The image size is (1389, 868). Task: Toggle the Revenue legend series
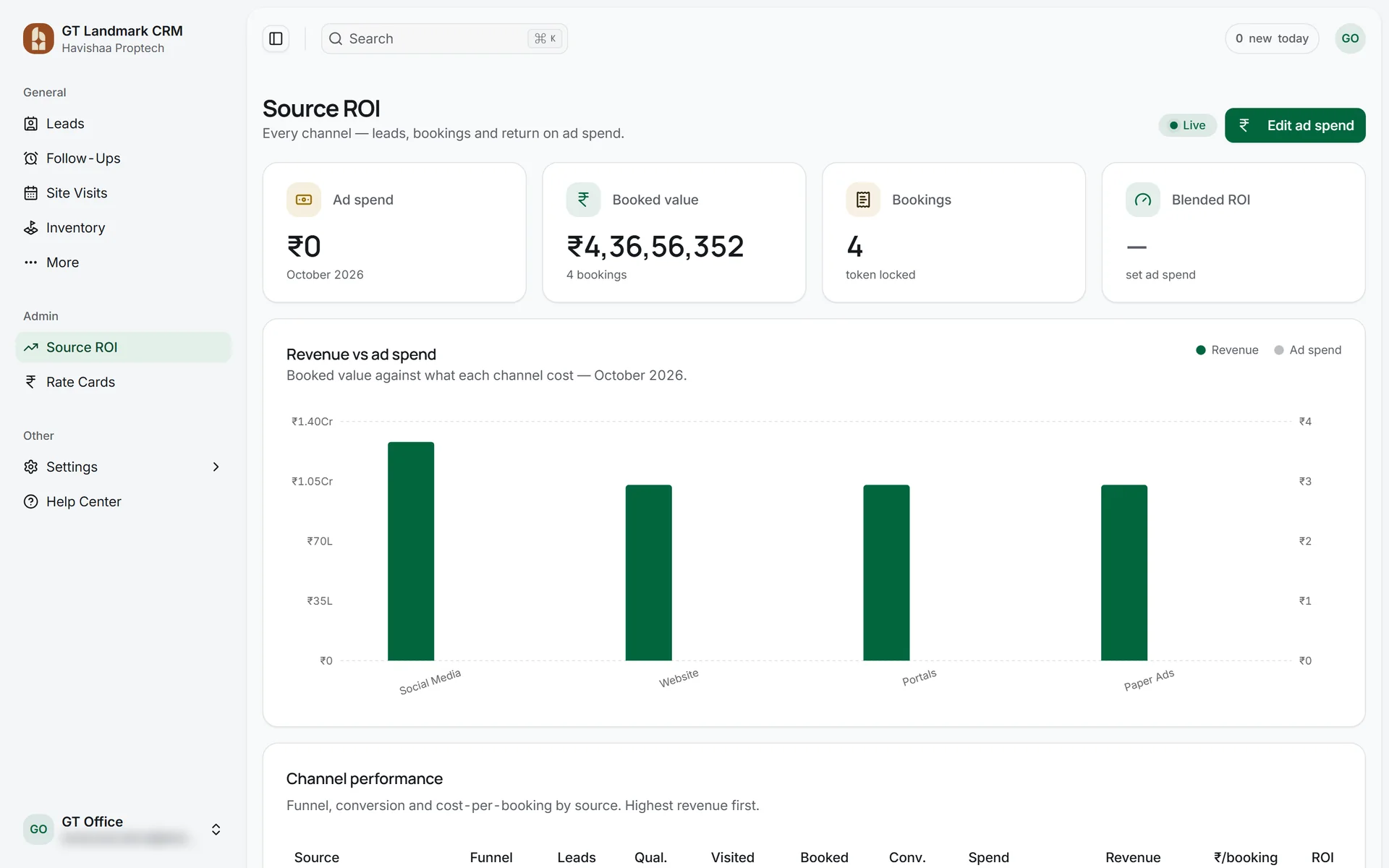click(x=1227, y=350)
